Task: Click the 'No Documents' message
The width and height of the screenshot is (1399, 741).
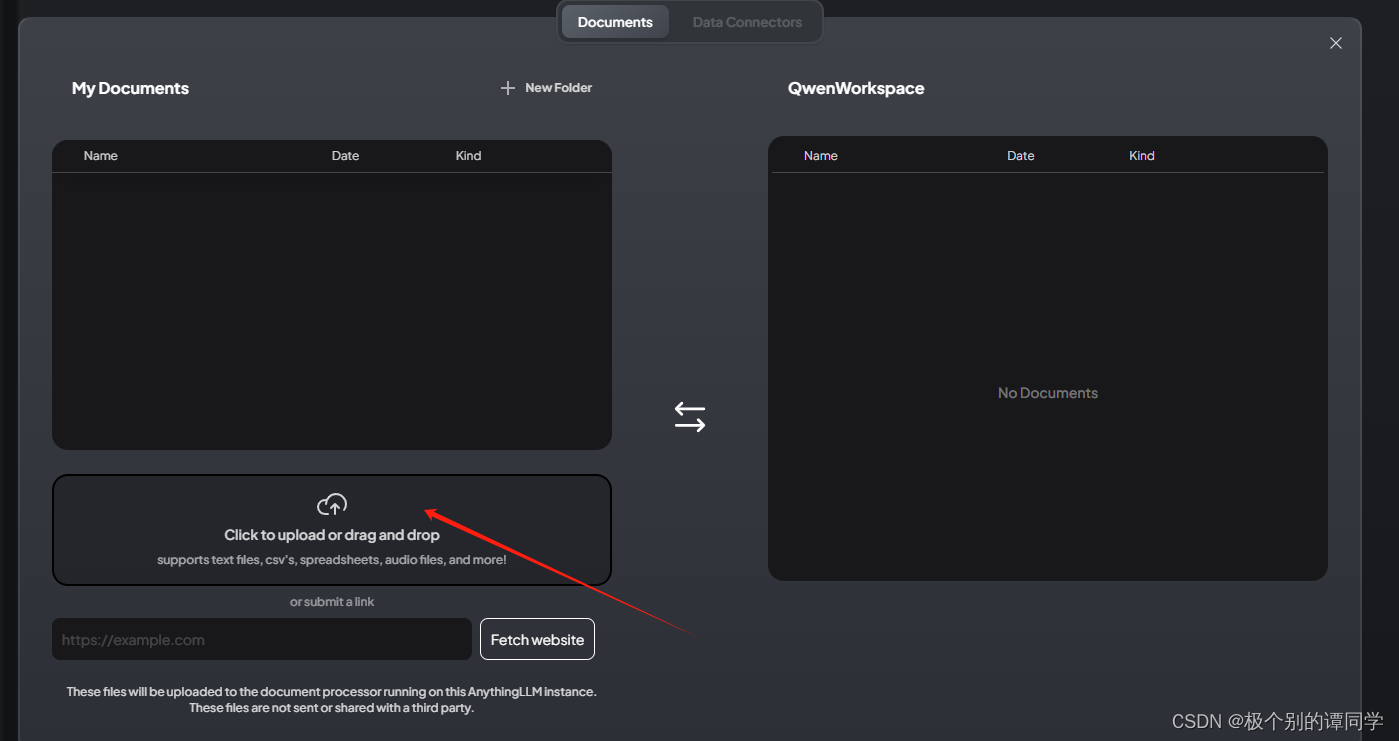Action: coord(1048,393)
